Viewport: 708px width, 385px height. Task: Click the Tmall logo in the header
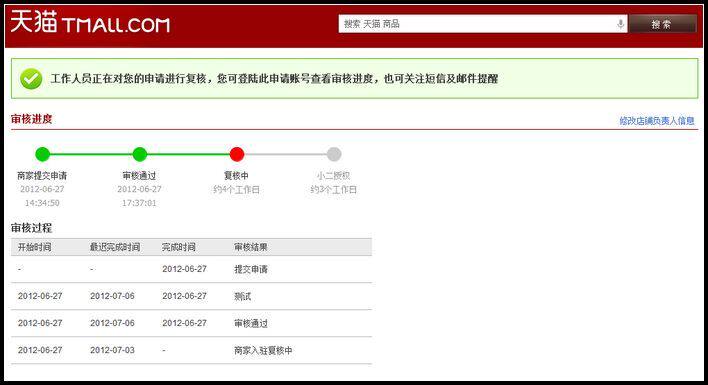tap(90, 23)
